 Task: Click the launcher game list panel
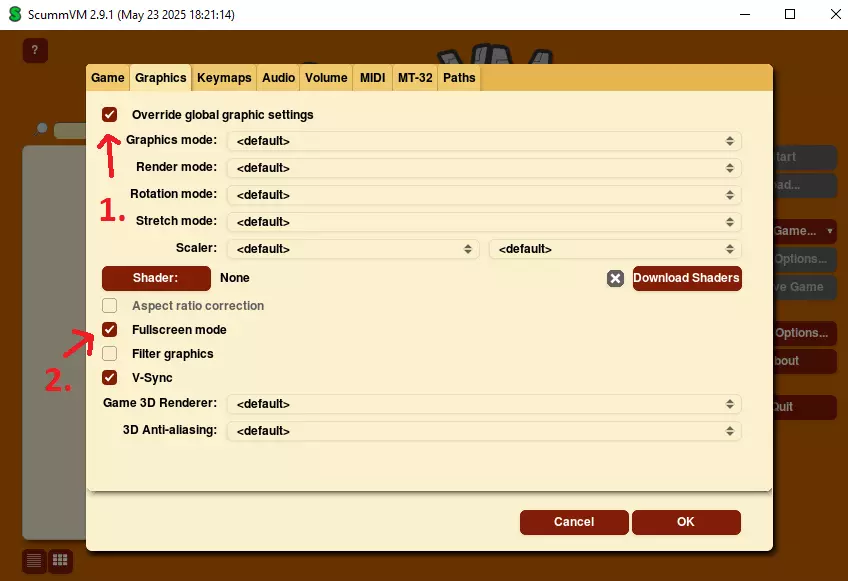(54, 342)
